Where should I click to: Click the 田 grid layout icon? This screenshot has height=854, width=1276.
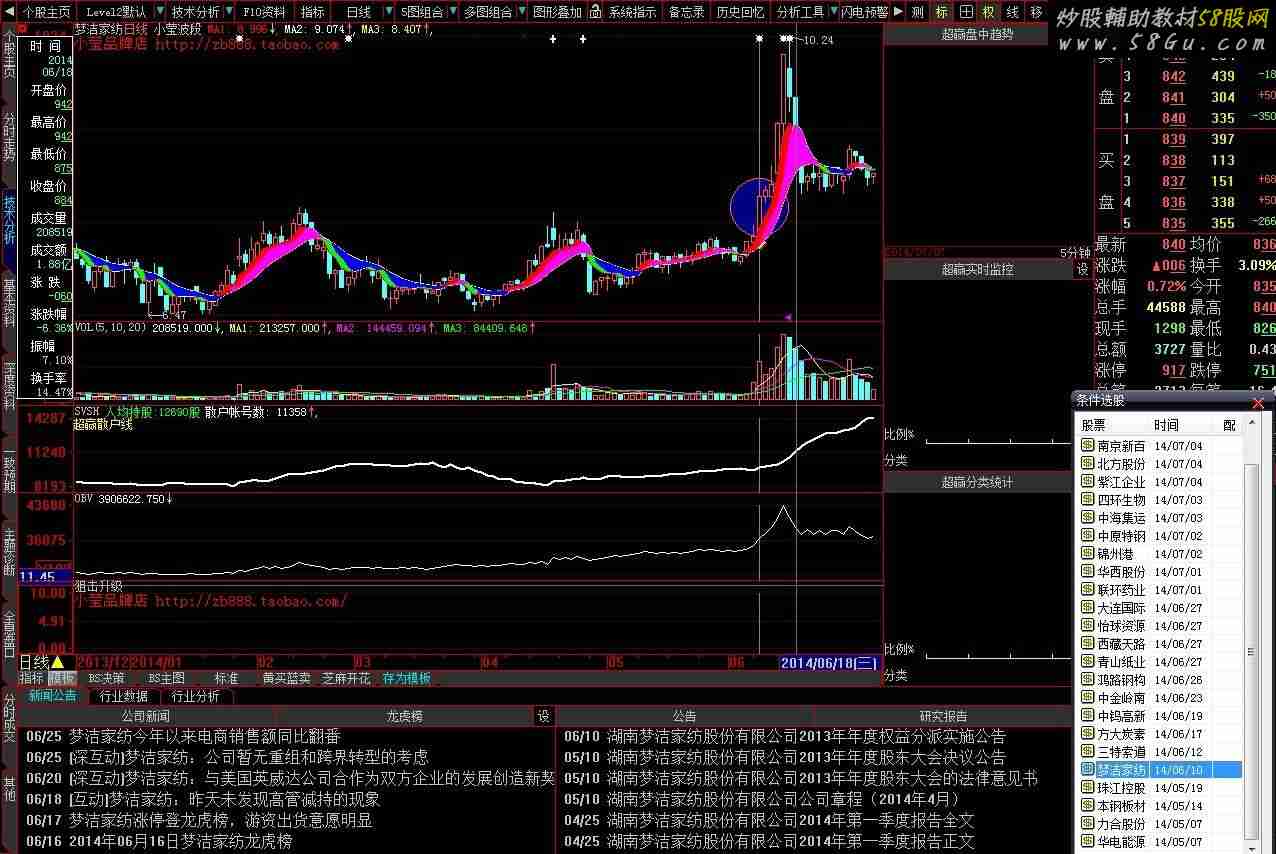coord(965,12)
